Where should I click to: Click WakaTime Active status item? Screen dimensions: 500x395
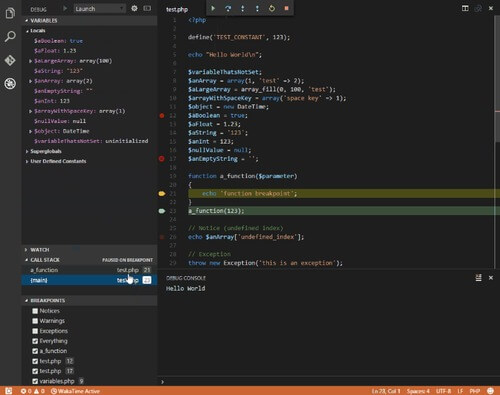tap(75, 391)
